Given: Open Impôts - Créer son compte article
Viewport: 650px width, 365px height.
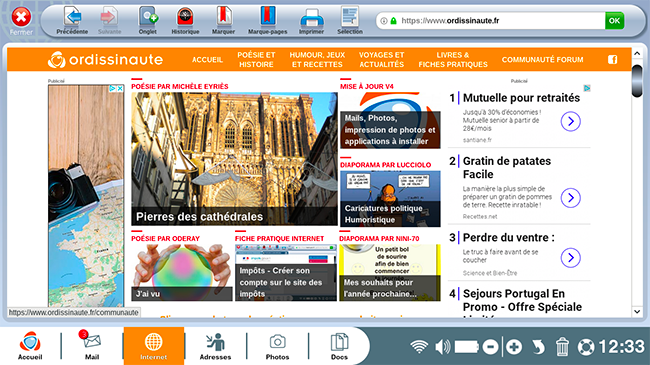Looking at the screenshot, I should [286, 273].
